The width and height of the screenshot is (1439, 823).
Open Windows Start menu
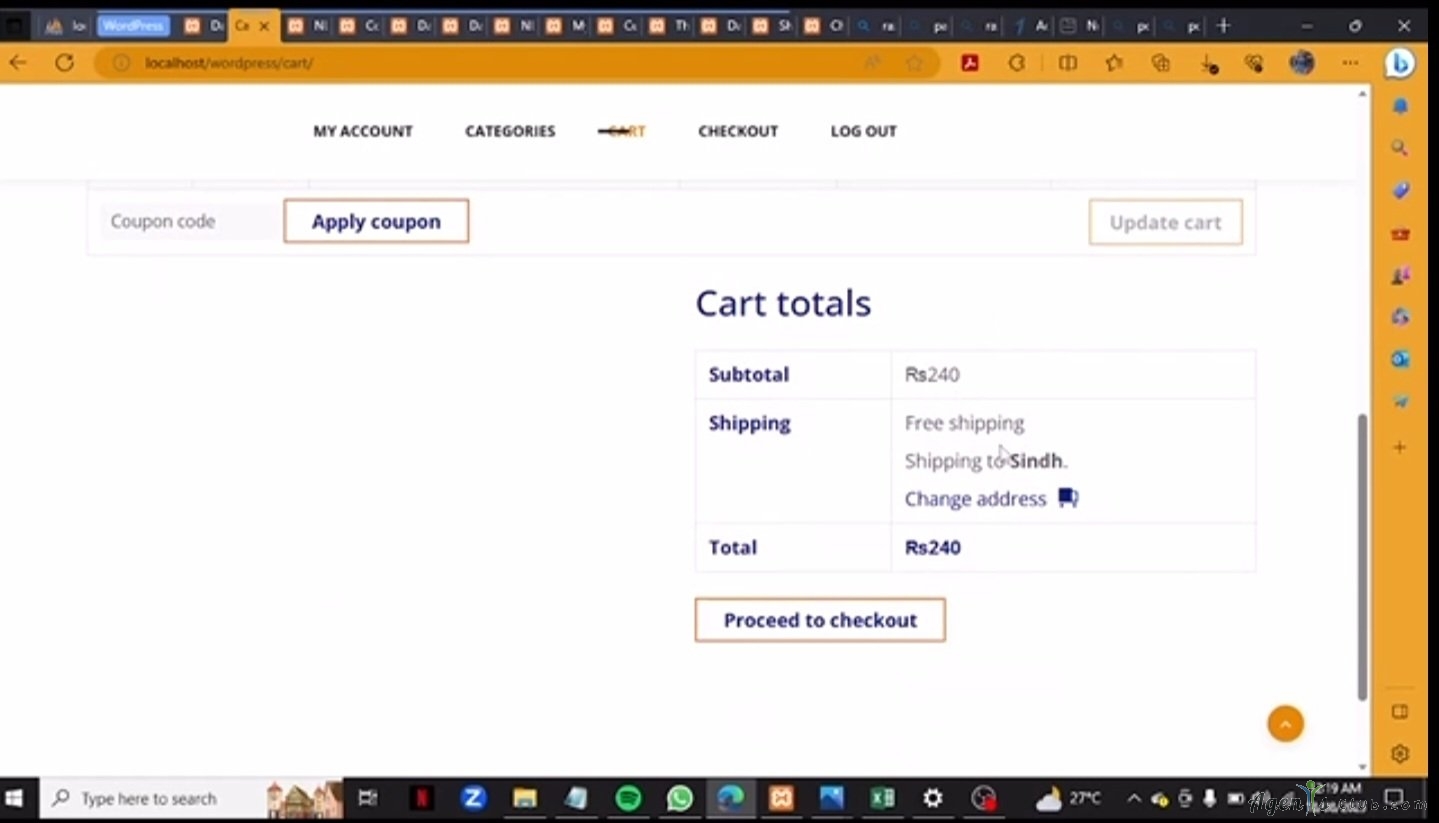[x=15, y=798]
